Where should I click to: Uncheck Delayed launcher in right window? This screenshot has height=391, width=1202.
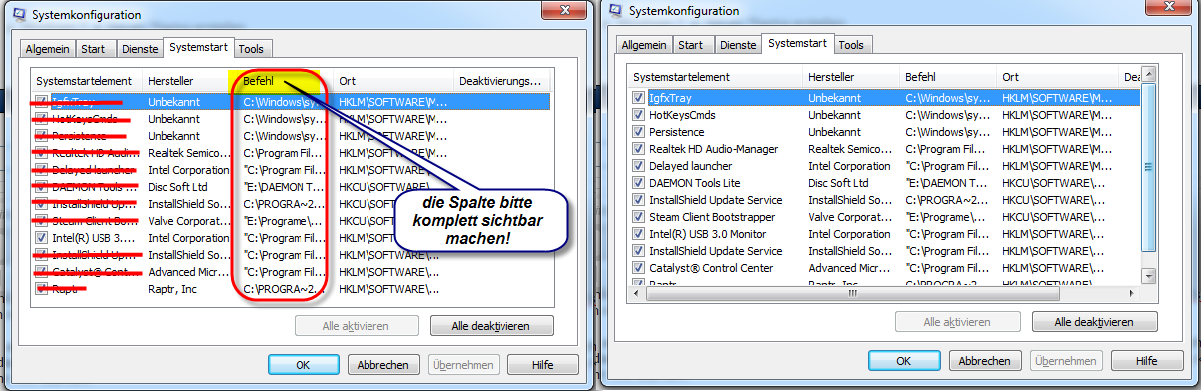point(638,166)
